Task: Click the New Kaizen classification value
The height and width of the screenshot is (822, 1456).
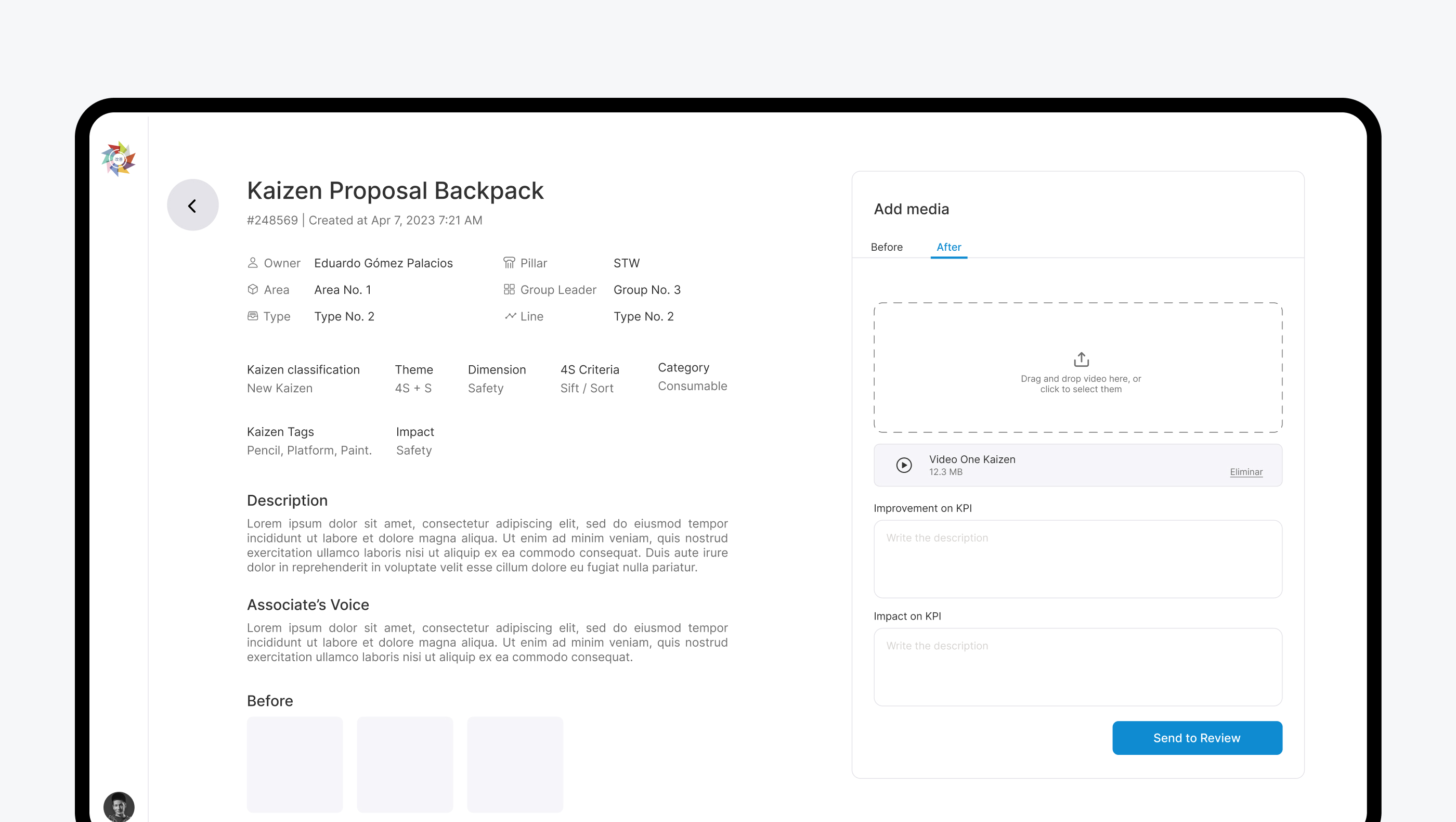Action: (x=280, y=389)
